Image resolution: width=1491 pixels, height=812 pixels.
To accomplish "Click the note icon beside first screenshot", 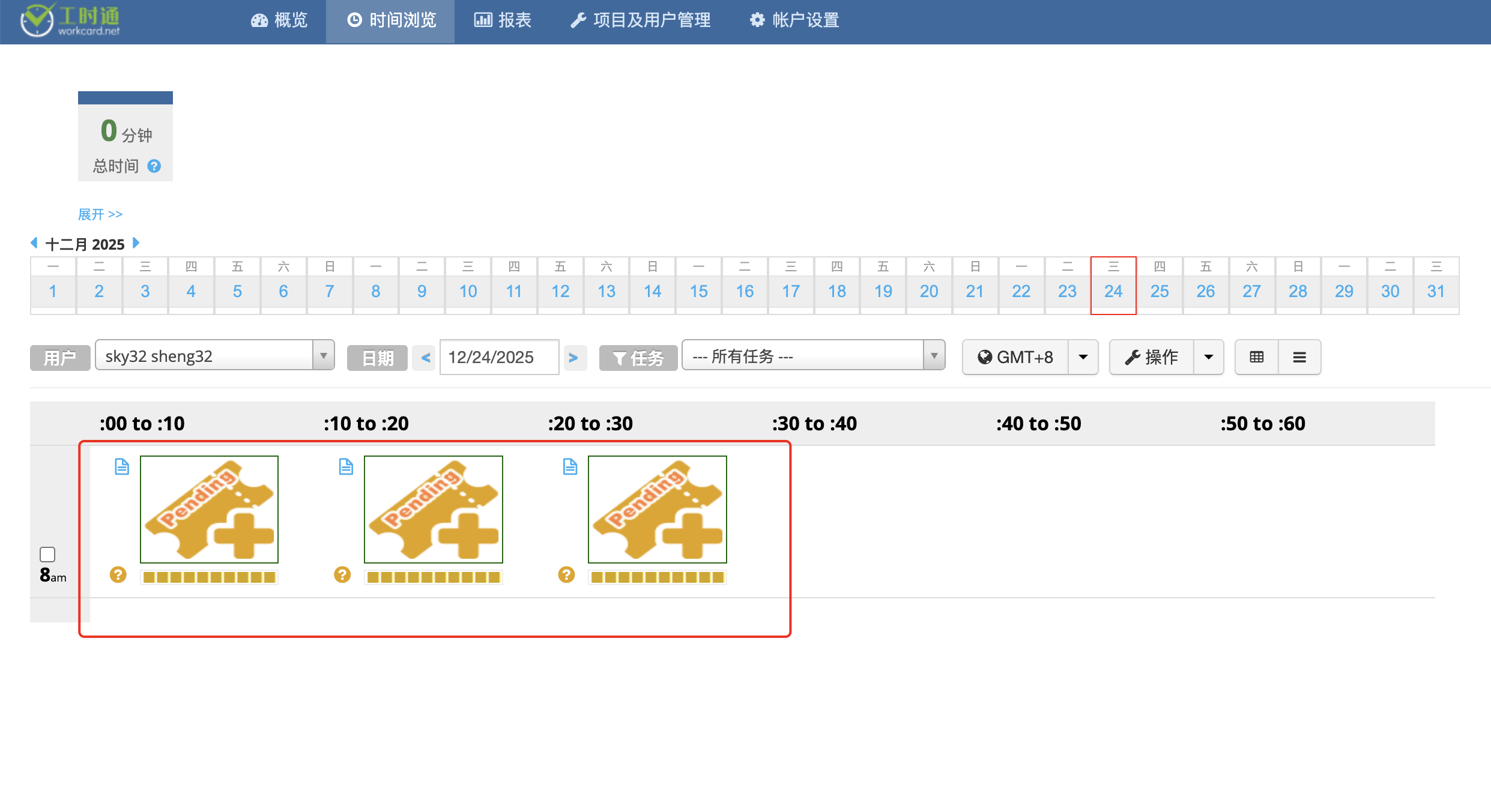I will pos(122,466).
